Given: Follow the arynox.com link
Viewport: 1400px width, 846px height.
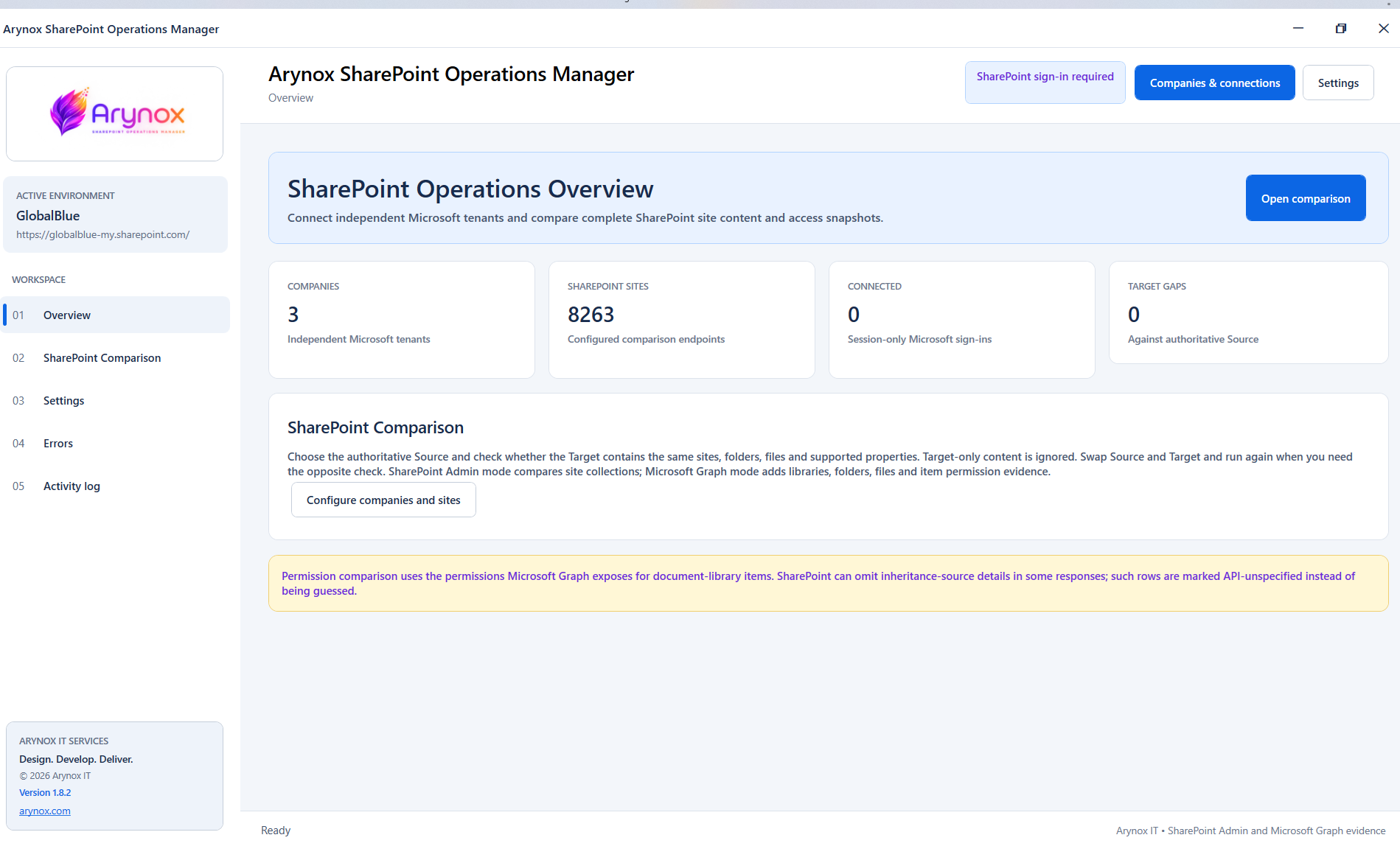Looking at the screenshot, I should (45, 811).
